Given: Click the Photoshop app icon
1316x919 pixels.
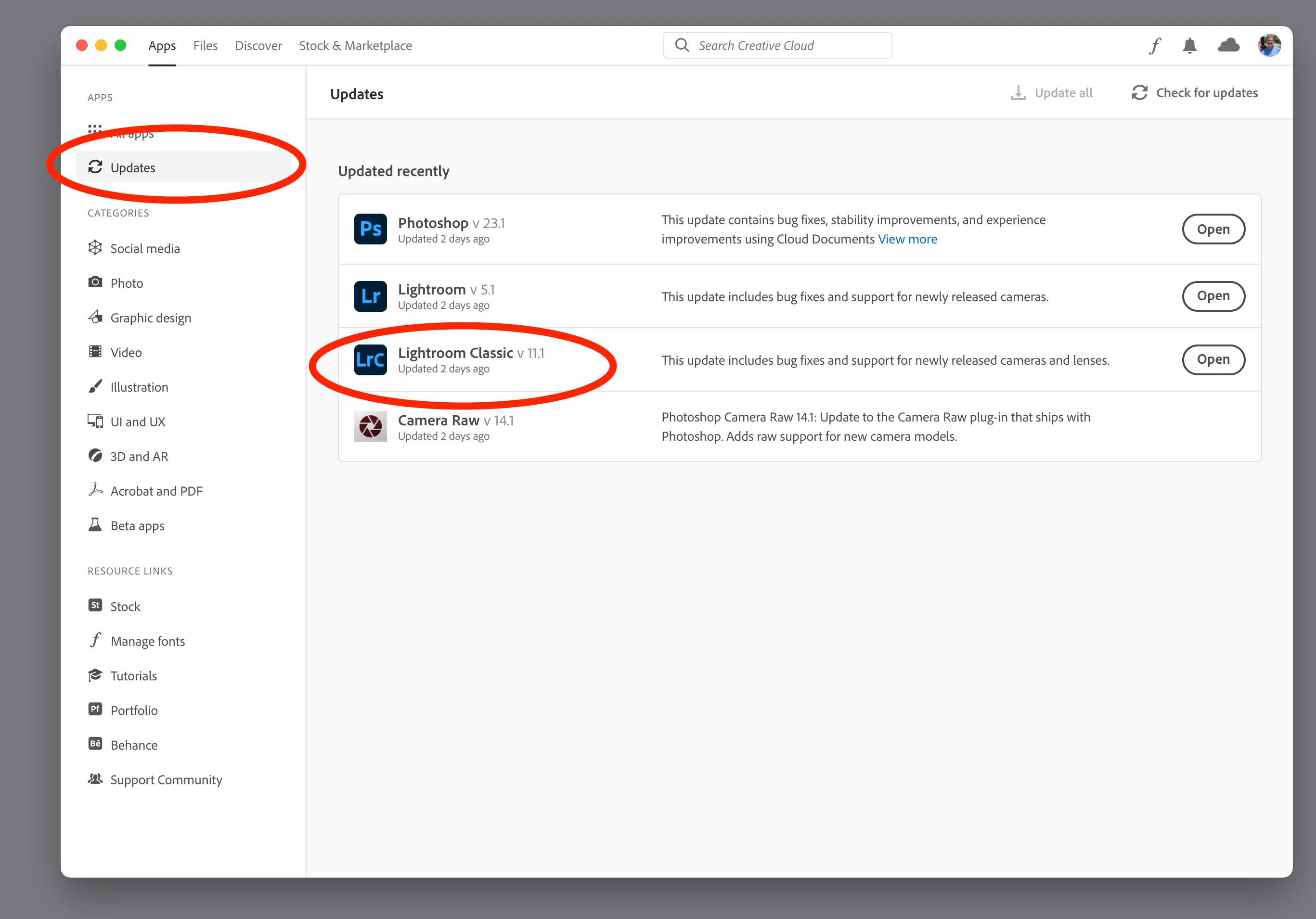Looking at the screenshot, I should click(x=370, y=229).
